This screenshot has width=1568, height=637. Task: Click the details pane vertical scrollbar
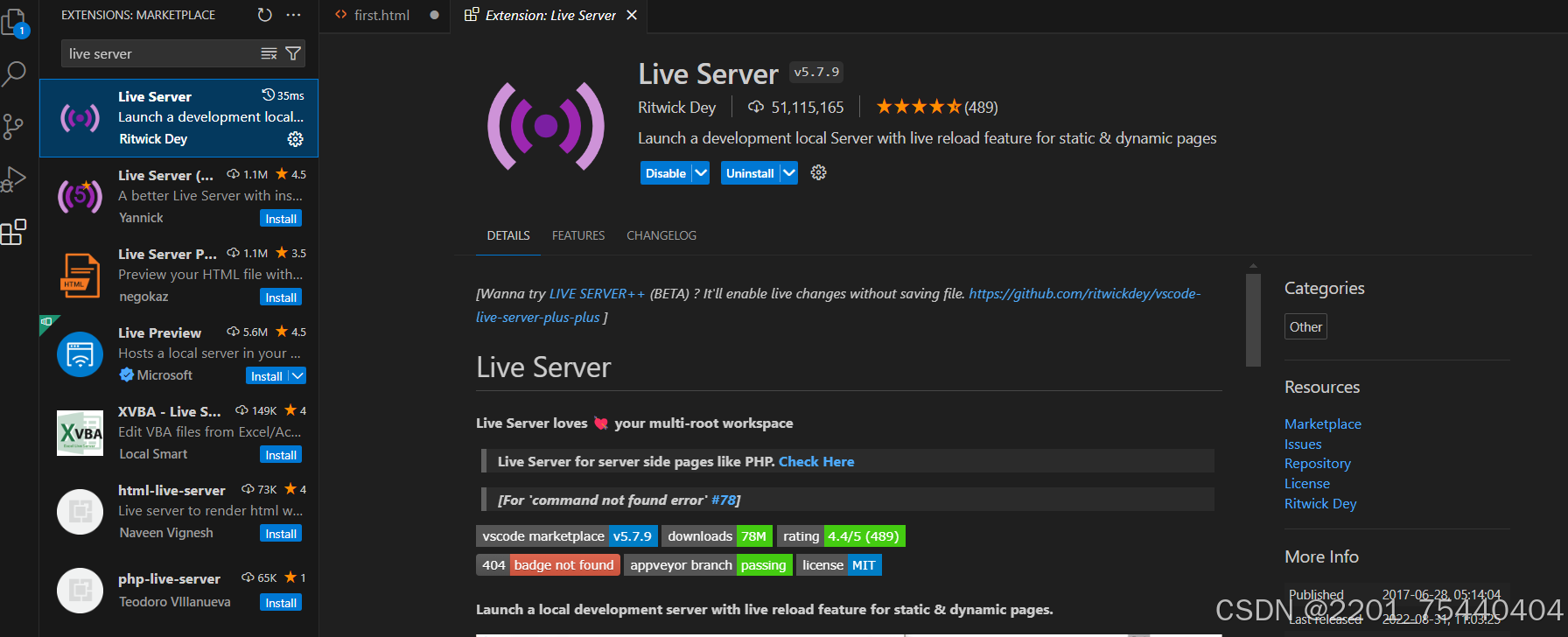pyautogui.click(x=1253, y=319)
